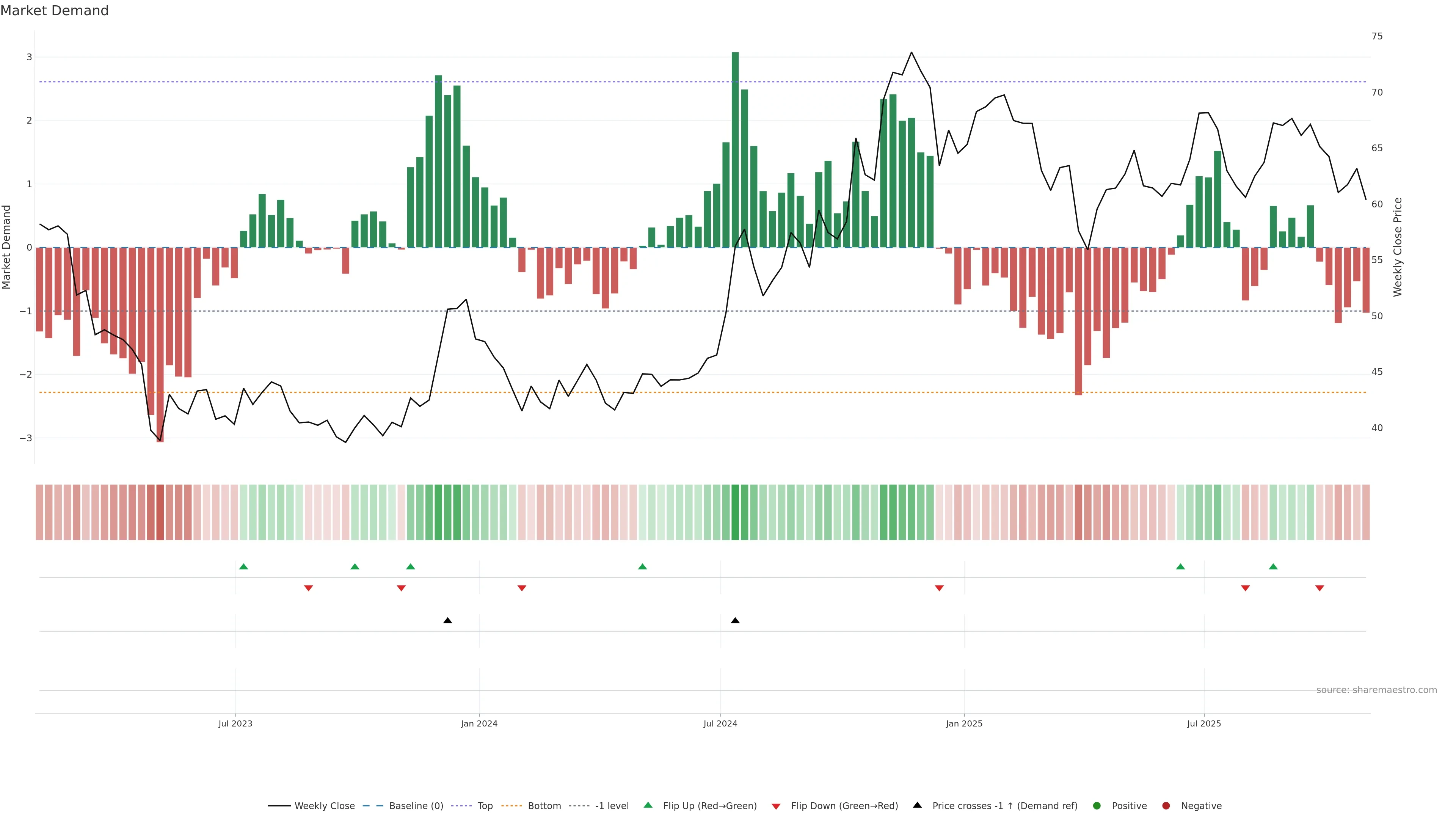Click the first green flip-up marker after Jul 2023

(243, 566)
